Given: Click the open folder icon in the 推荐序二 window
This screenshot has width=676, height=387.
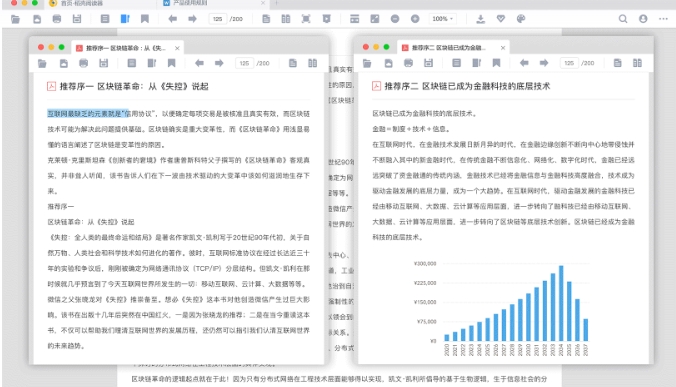Looking at the screenshot, I should coord(367,63).
